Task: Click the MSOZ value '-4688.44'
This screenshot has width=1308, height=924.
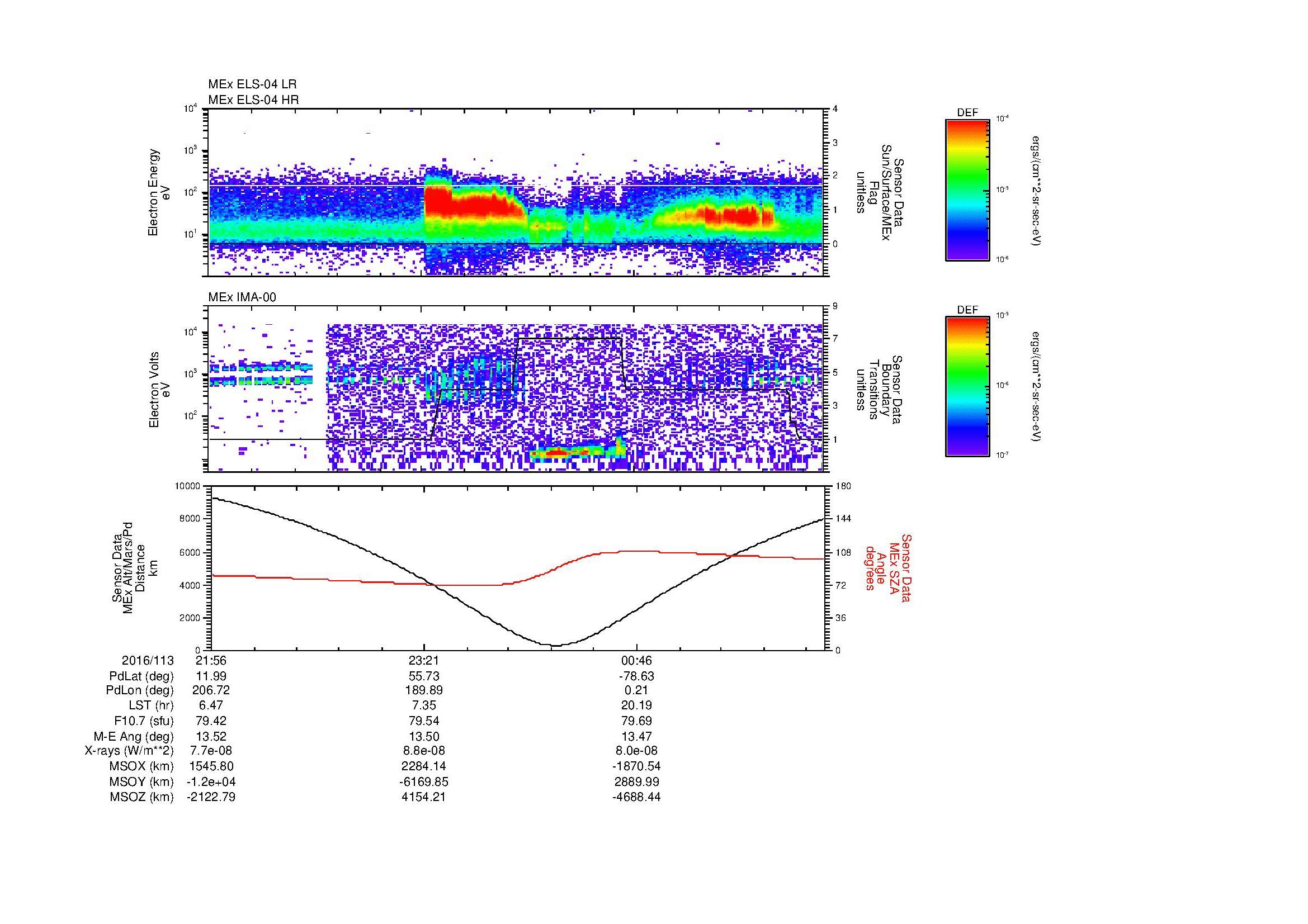Action: (636, 797)
